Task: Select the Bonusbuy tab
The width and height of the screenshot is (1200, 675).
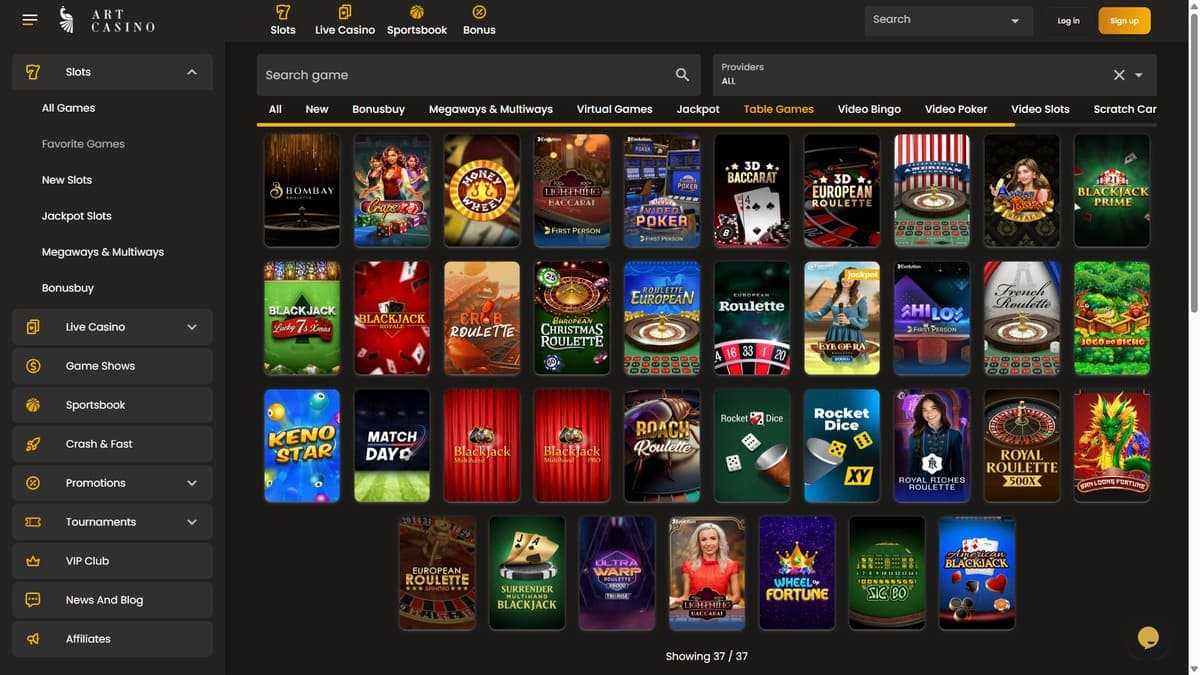Action: pos(379,109)
